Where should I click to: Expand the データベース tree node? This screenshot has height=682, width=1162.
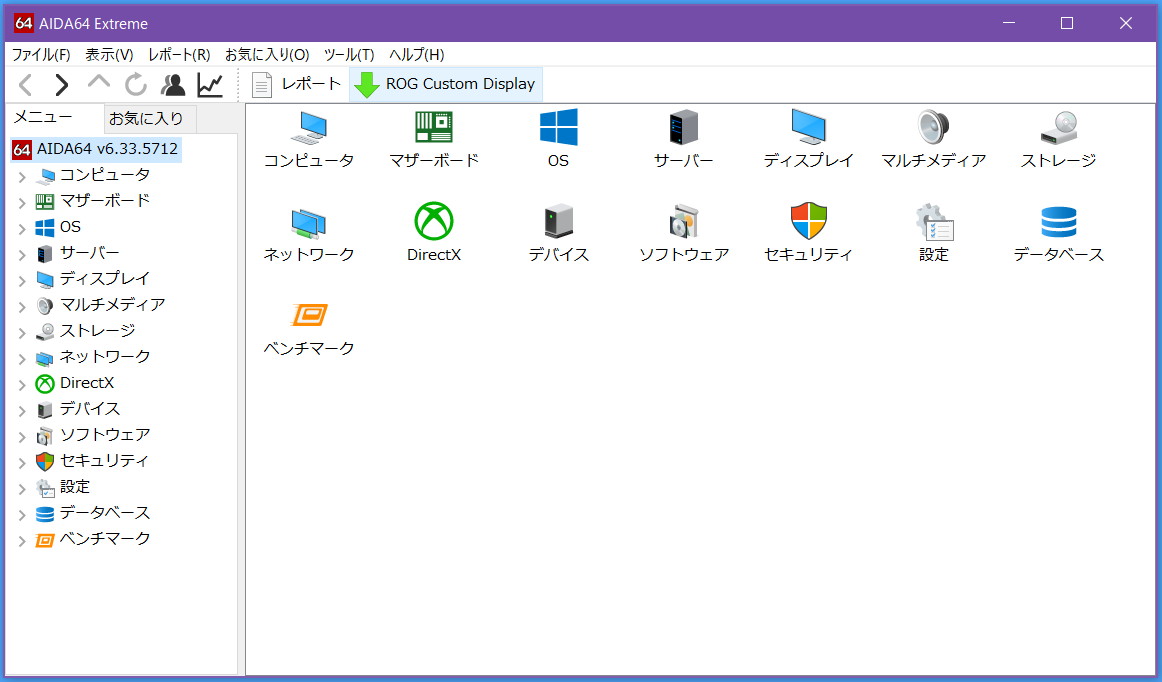22,514
